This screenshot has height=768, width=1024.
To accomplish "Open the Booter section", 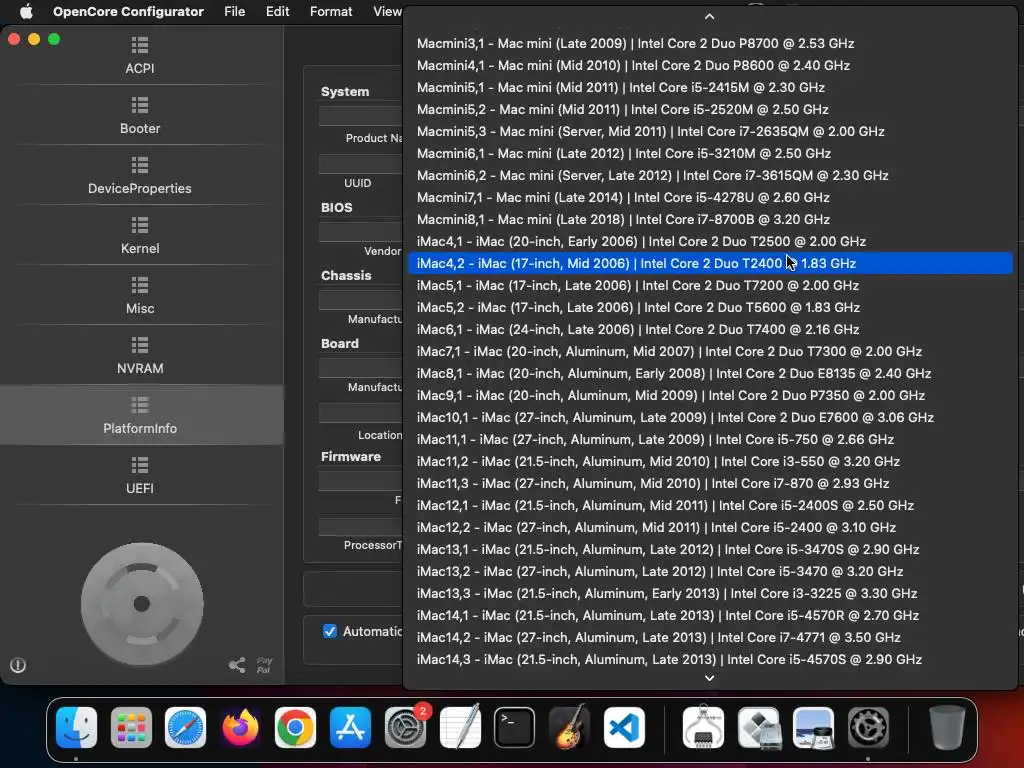I will [x=140, y=115].
